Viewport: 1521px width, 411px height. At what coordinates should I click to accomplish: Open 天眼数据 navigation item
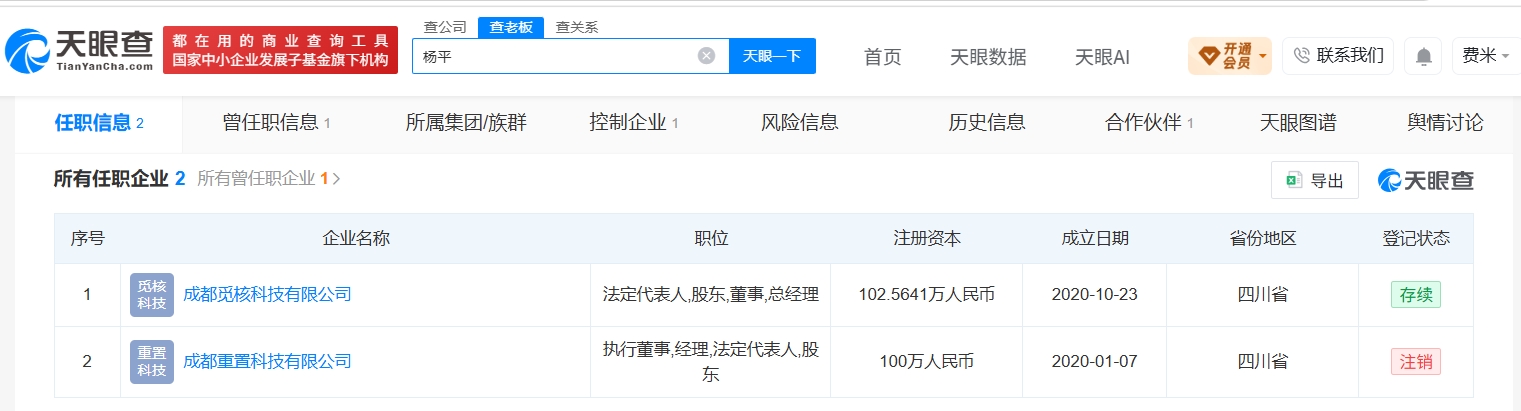[988, 57]
